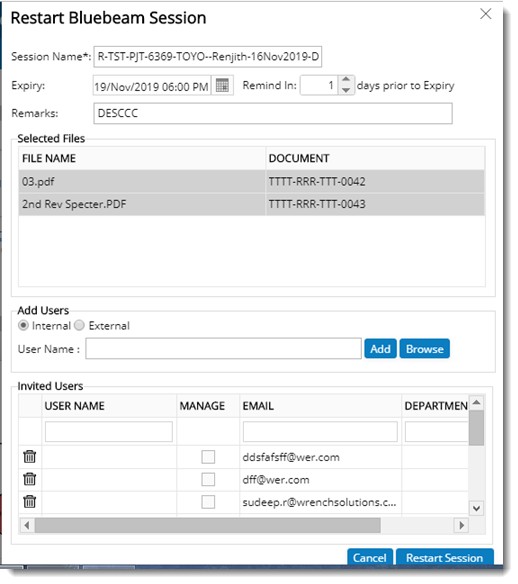The width and height of the screenshot is (518, 584).
Task: Click the Browse users button
Action: point(425,349)
